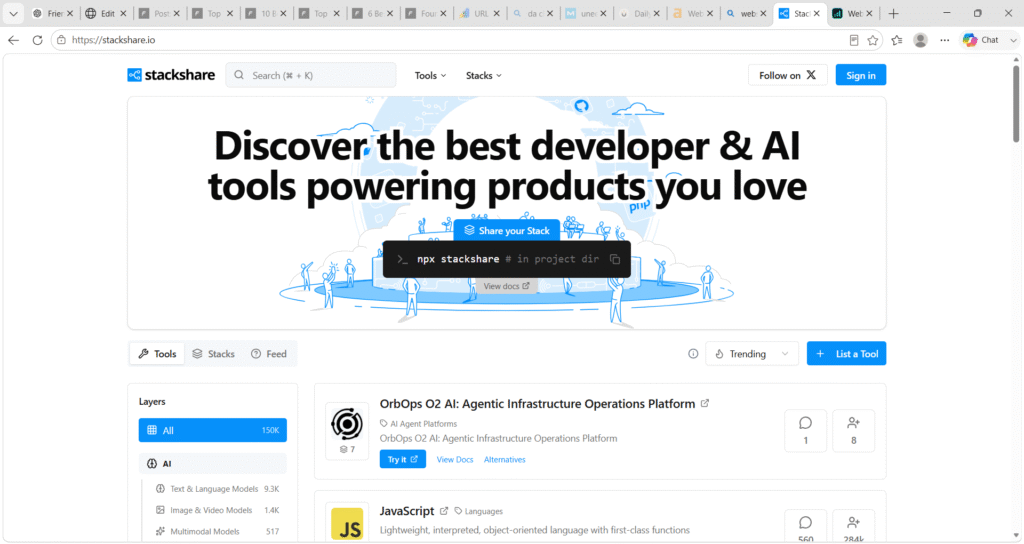1024x544 pixels.
Task: Switch to the Feed tab
Action: pos(269,354)
